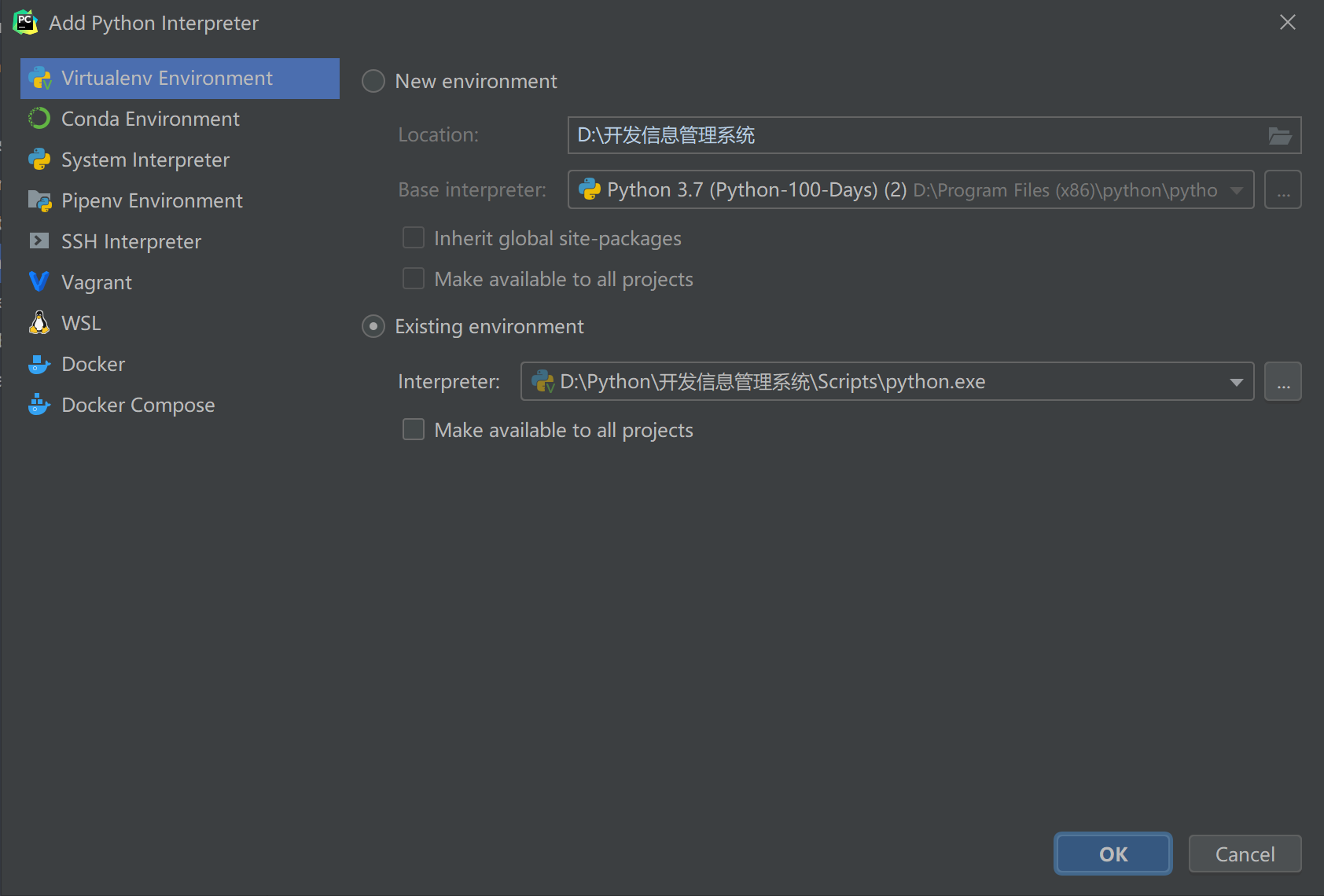
Task: Expand the Interpreter path dropdown
Action: (x=1236, y=381)
